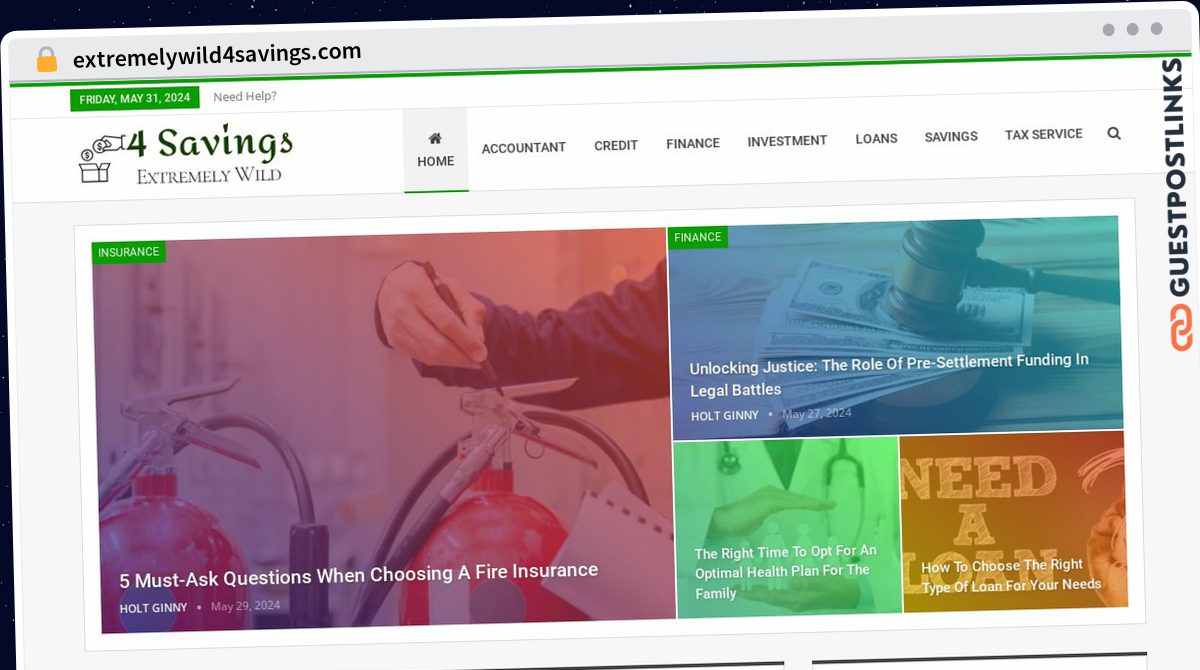Open the Loans category
The image size is (1200, 670).
tap(876, 139)
